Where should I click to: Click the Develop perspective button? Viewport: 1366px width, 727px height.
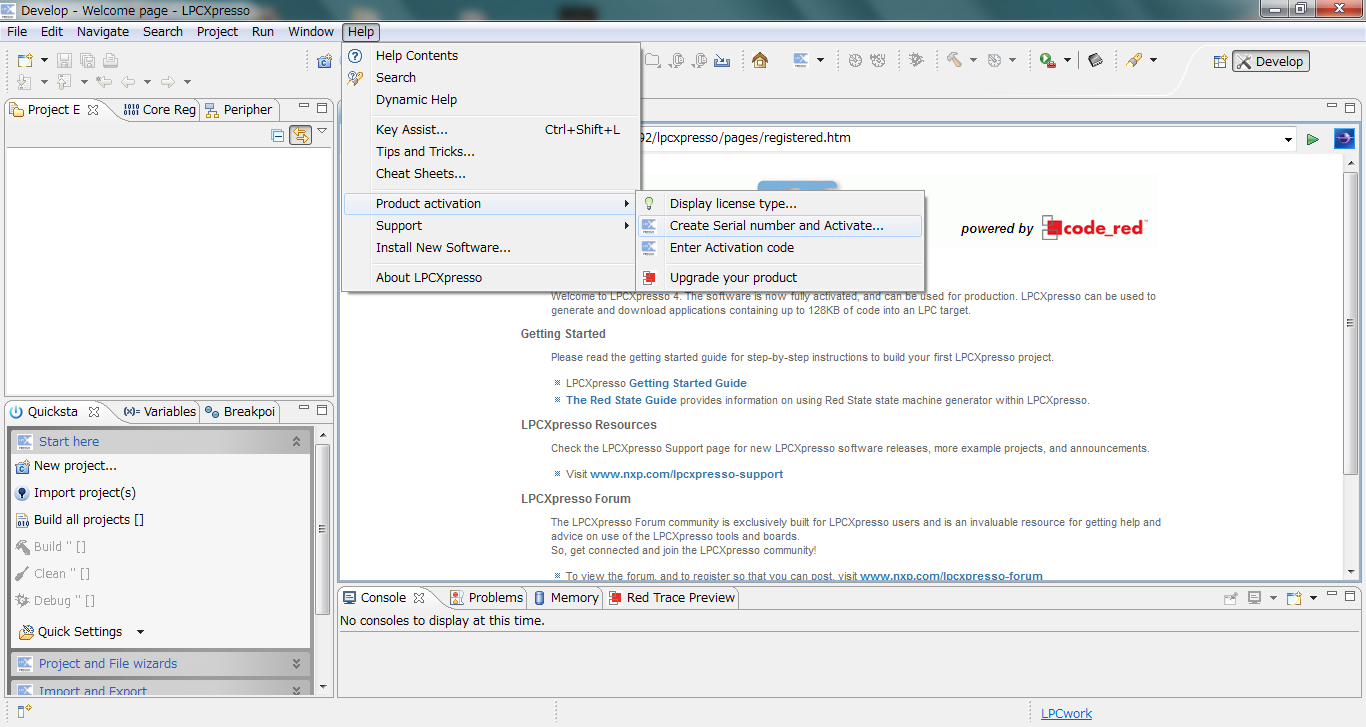click(x=1270, y=61)
